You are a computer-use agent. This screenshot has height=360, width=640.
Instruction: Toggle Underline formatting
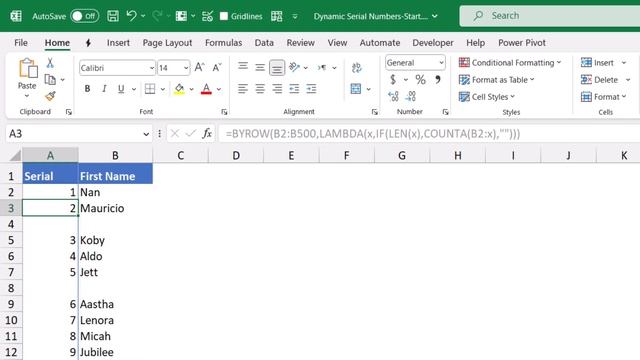pos(121,89)
